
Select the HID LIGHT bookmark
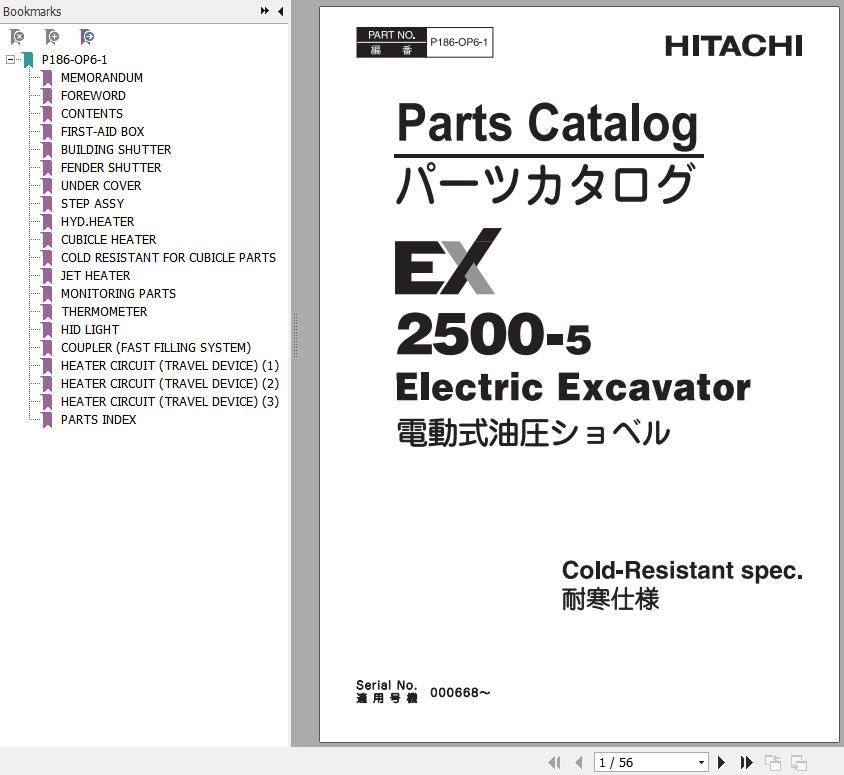pyautogui.click(x=89, y=329)
